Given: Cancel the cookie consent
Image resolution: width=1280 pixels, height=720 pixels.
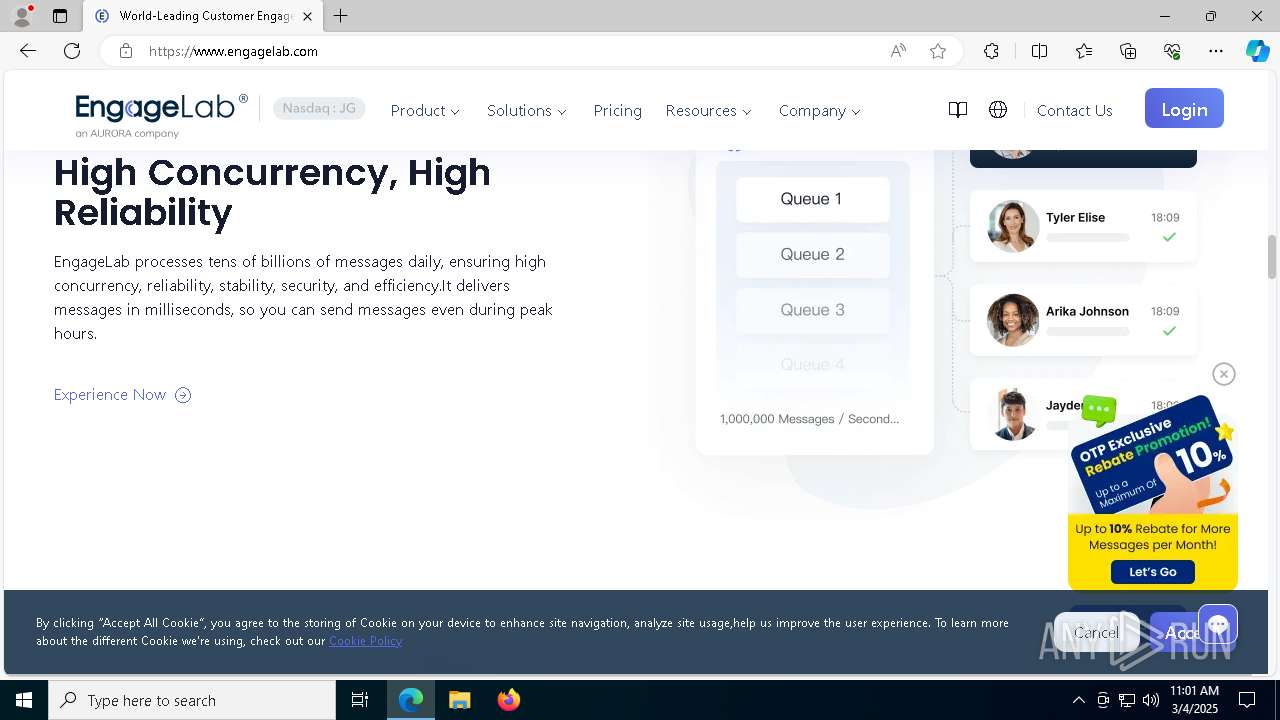Looking at the screenshot, I should (x=1097, y=632).
